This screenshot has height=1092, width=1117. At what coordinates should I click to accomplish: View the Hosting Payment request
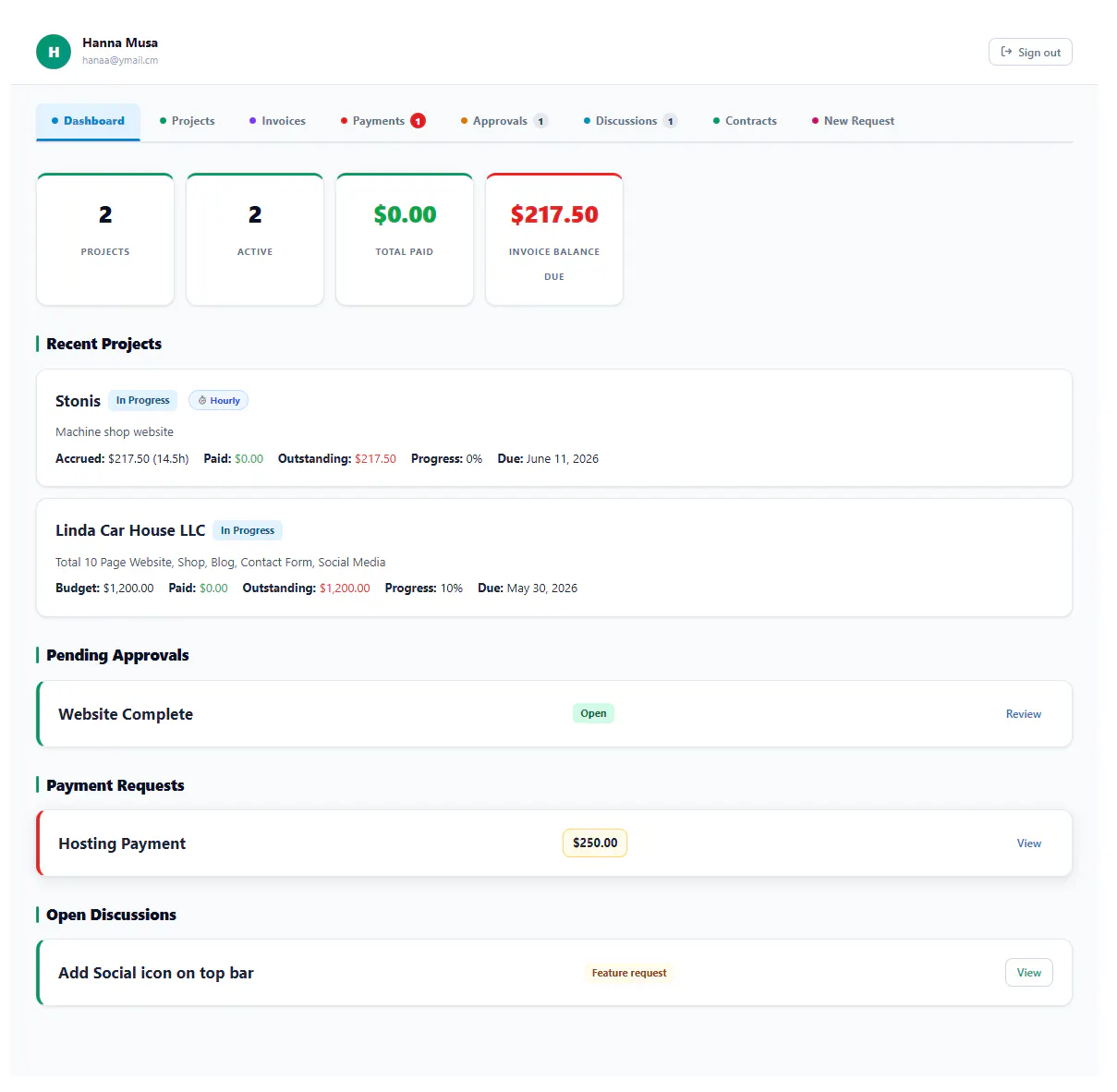point(1028,843)
